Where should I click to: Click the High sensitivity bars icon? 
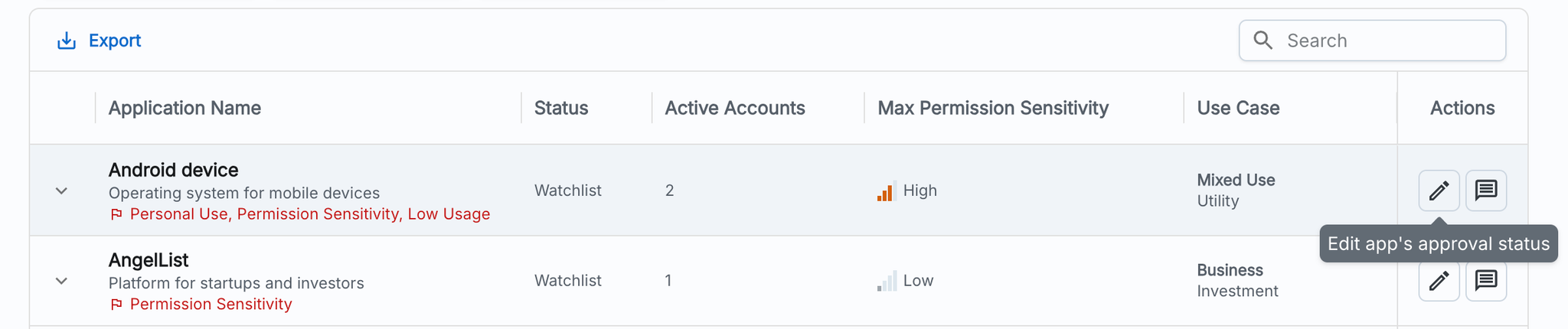(x=886, y=191)
